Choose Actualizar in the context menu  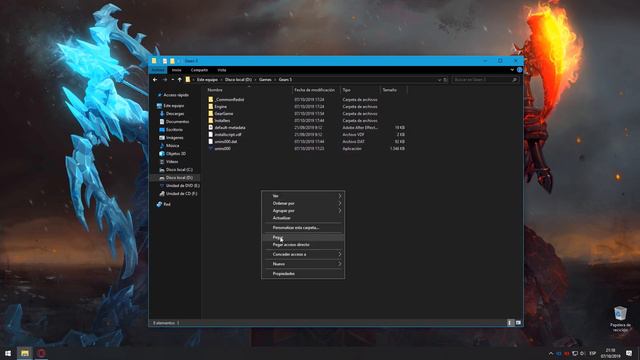pos(303,218)
